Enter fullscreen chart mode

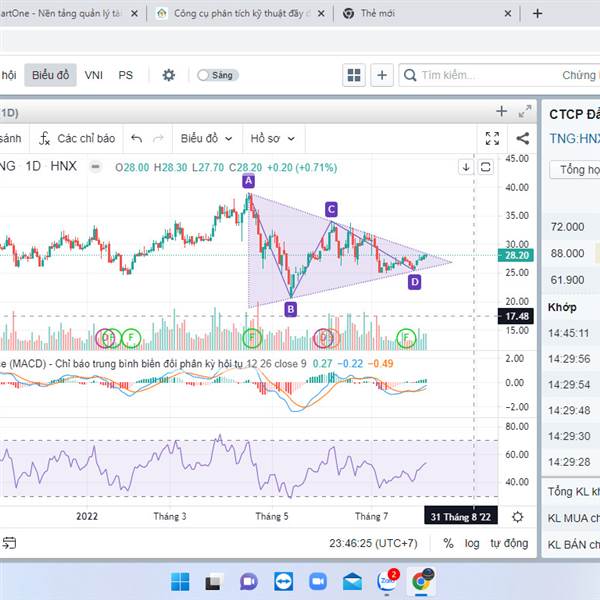tap(492, 139)
